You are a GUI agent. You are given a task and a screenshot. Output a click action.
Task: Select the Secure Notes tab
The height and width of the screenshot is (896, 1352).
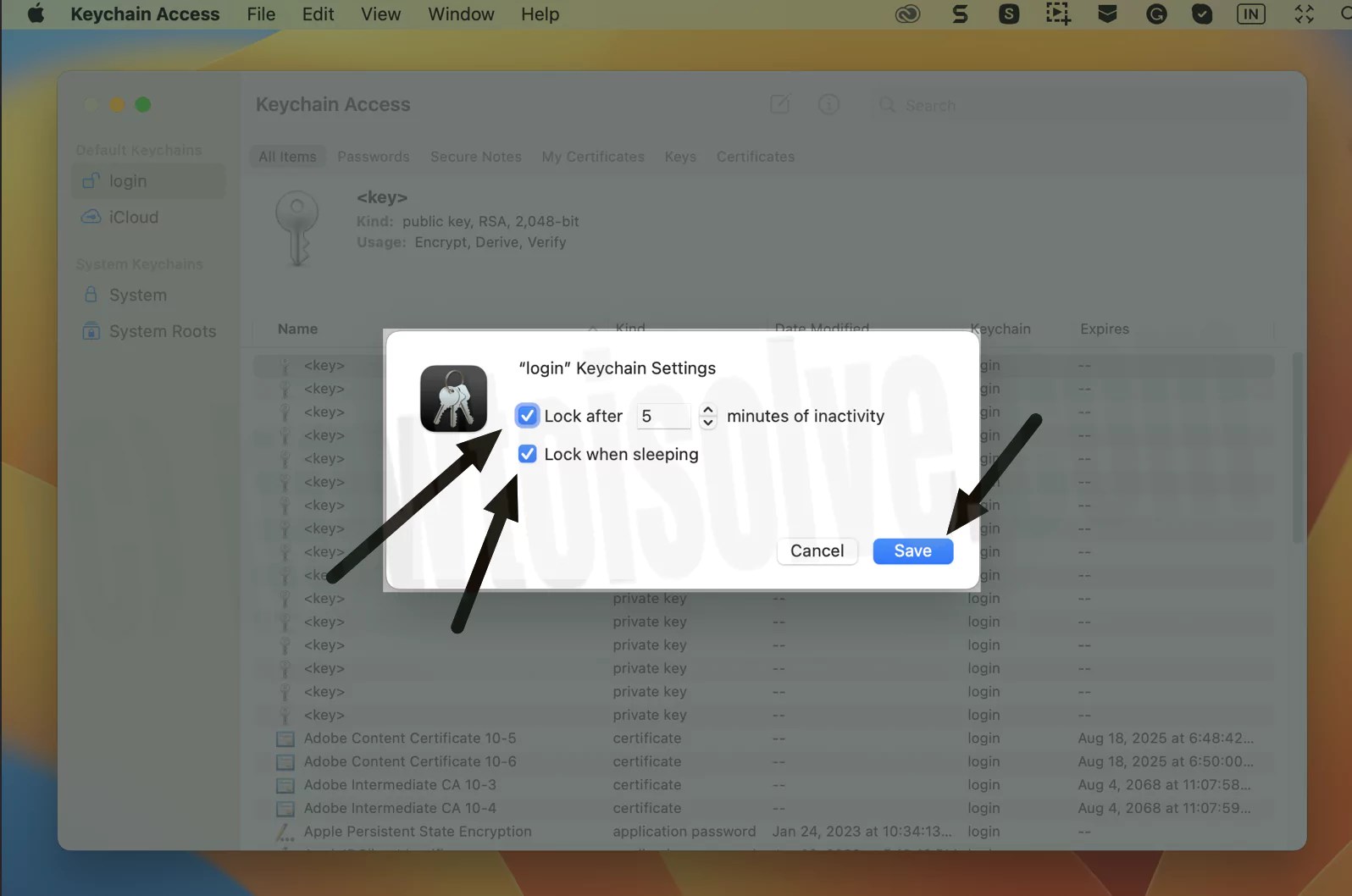point(475,157)
